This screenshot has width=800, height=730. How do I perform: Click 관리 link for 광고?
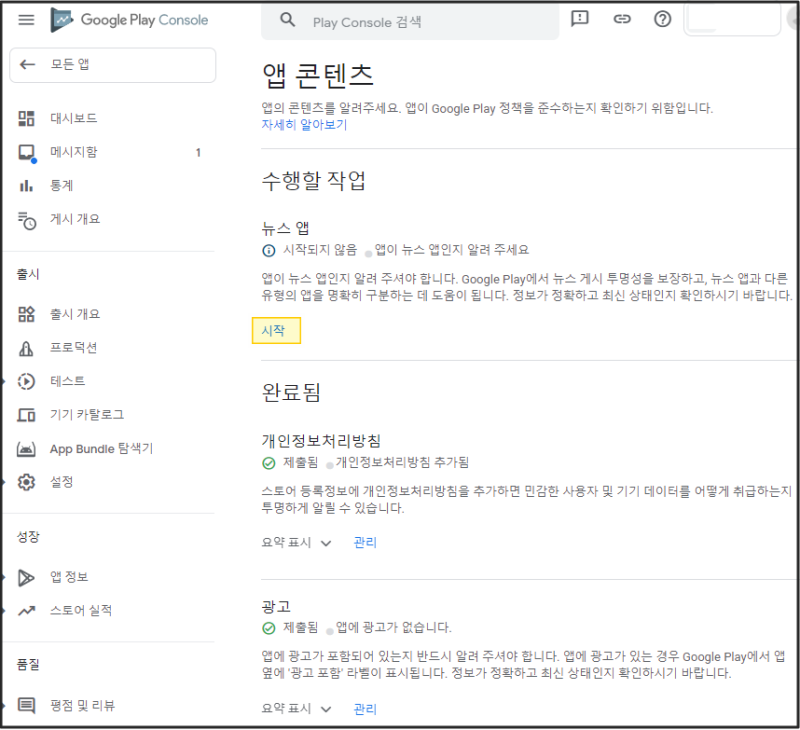tap(365, 709)
